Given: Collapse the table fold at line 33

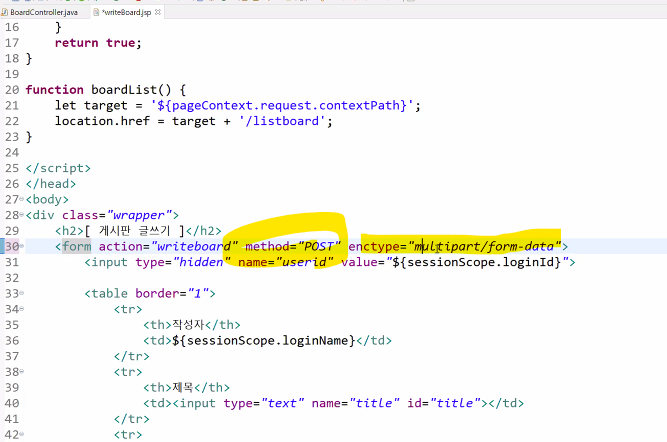Looking at the screenshot, I should coord(22,293).
